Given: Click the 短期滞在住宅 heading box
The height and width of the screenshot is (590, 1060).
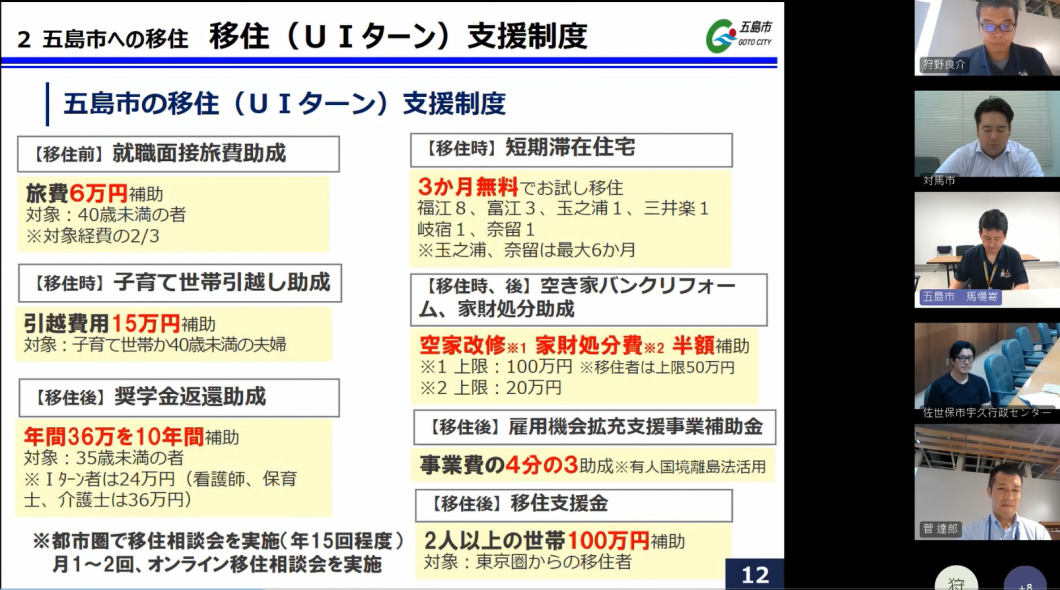Looking at the screenshot, I should click(x=571, y=149).
